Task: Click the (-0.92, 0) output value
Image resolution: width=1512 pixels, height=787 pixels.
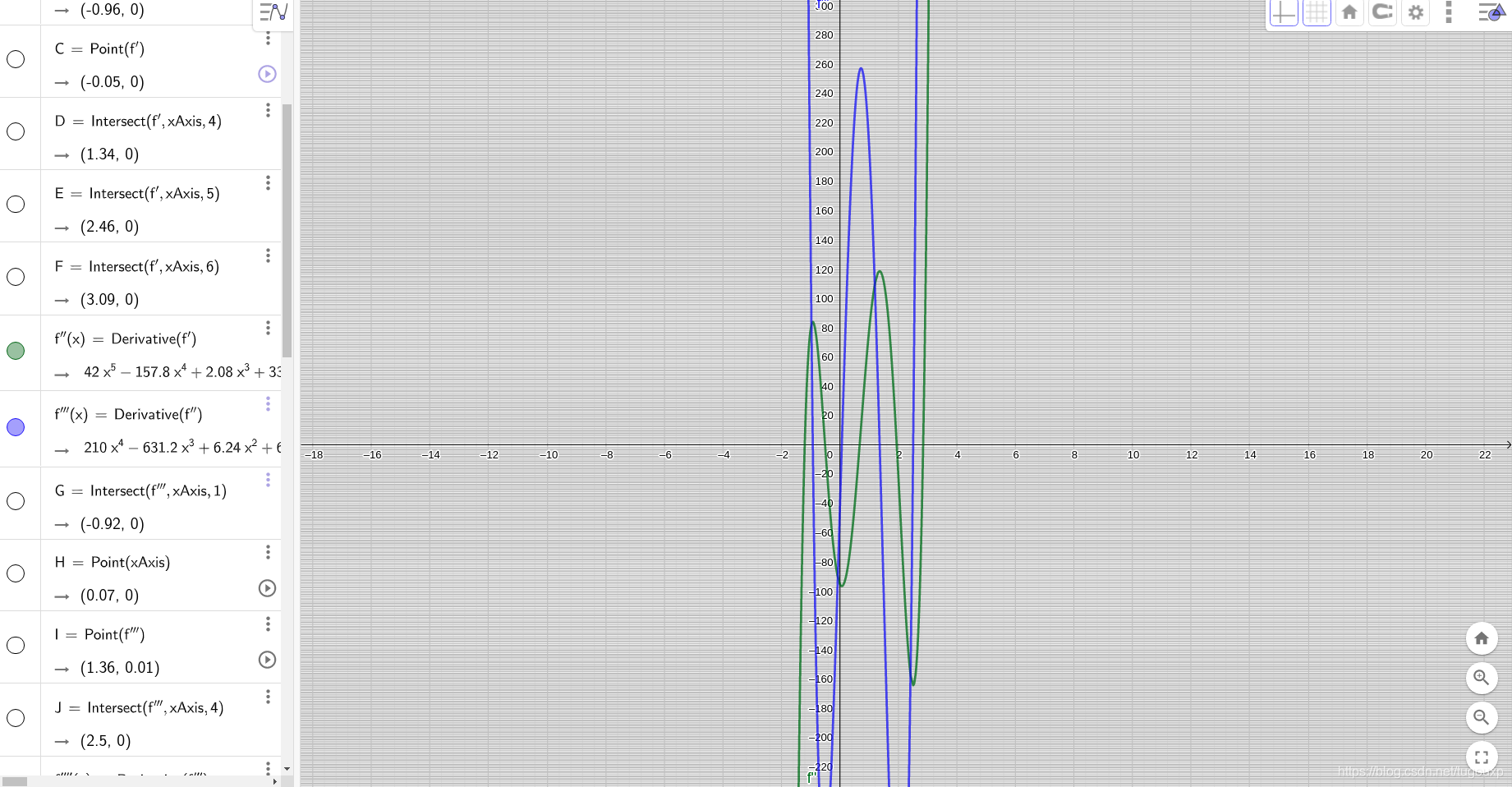Action: [x=113, y=524]
